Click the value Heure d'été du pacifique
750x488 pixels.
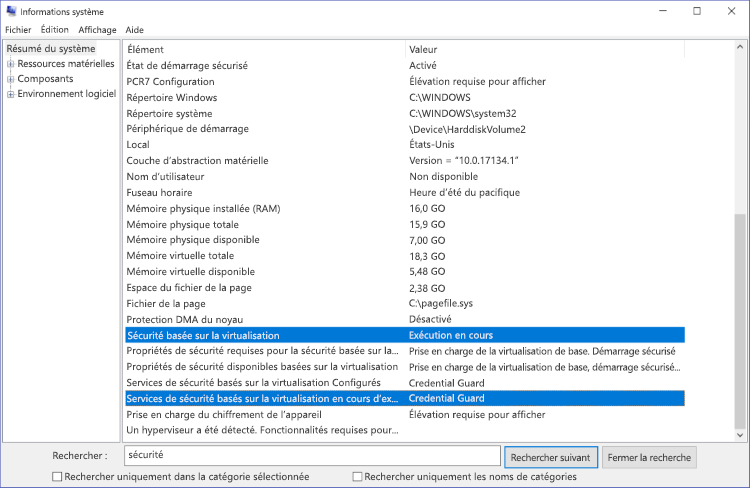[x=464, y=192]
